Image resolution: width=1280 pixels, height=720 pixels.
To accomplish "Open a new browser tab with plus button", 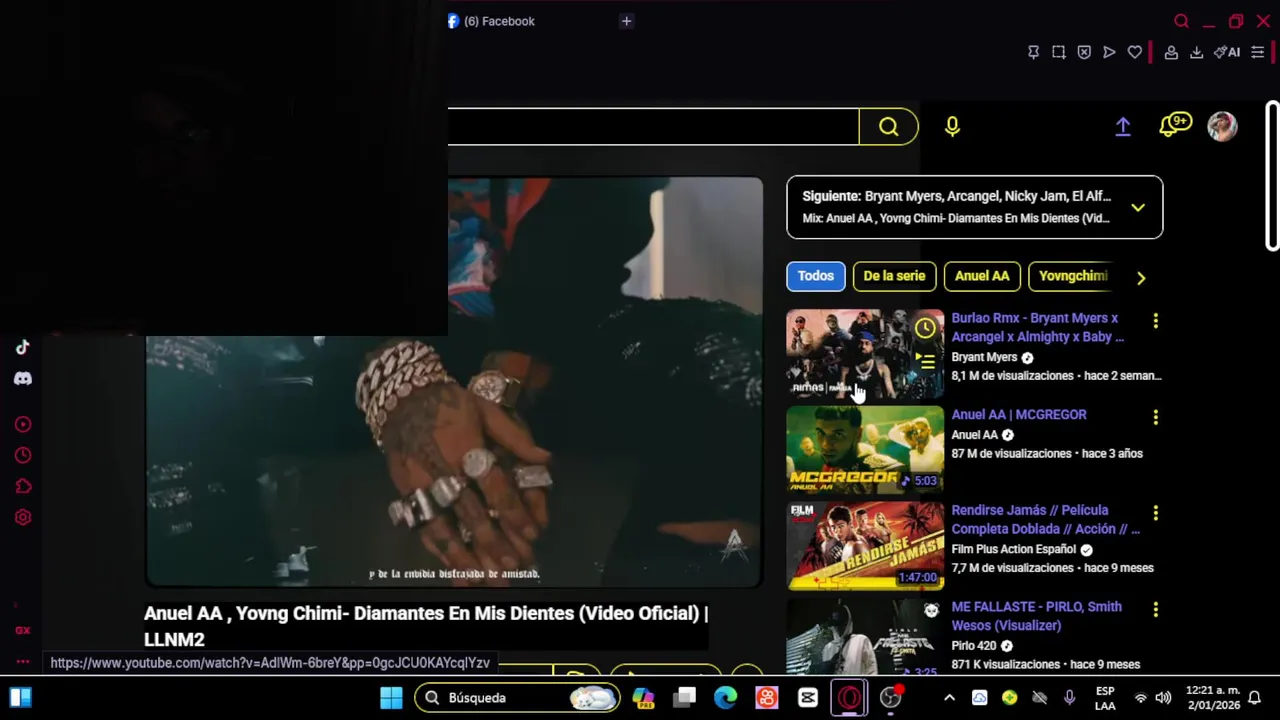I will tap(626, 21).
